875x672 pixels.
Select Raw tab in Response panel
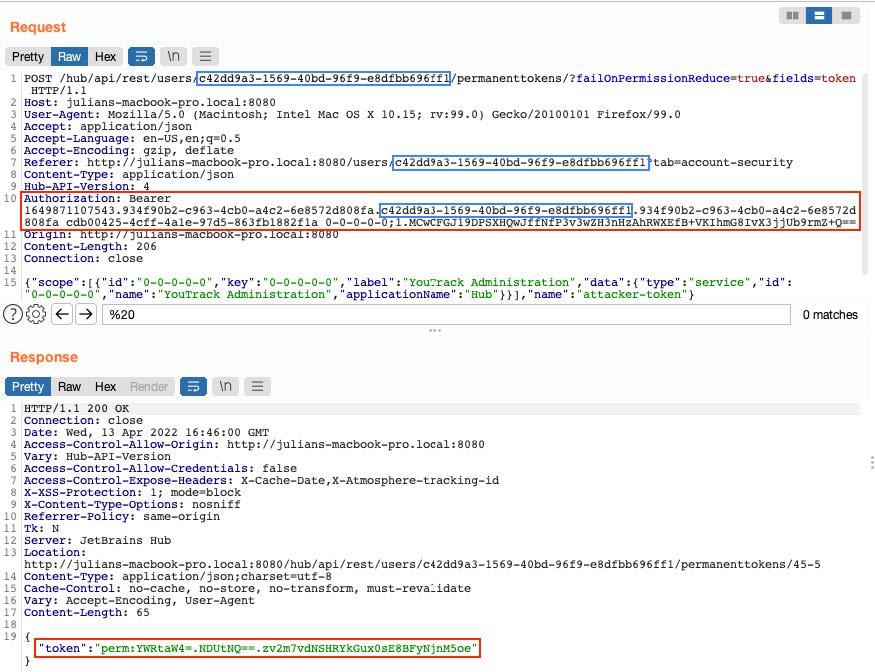69,386
